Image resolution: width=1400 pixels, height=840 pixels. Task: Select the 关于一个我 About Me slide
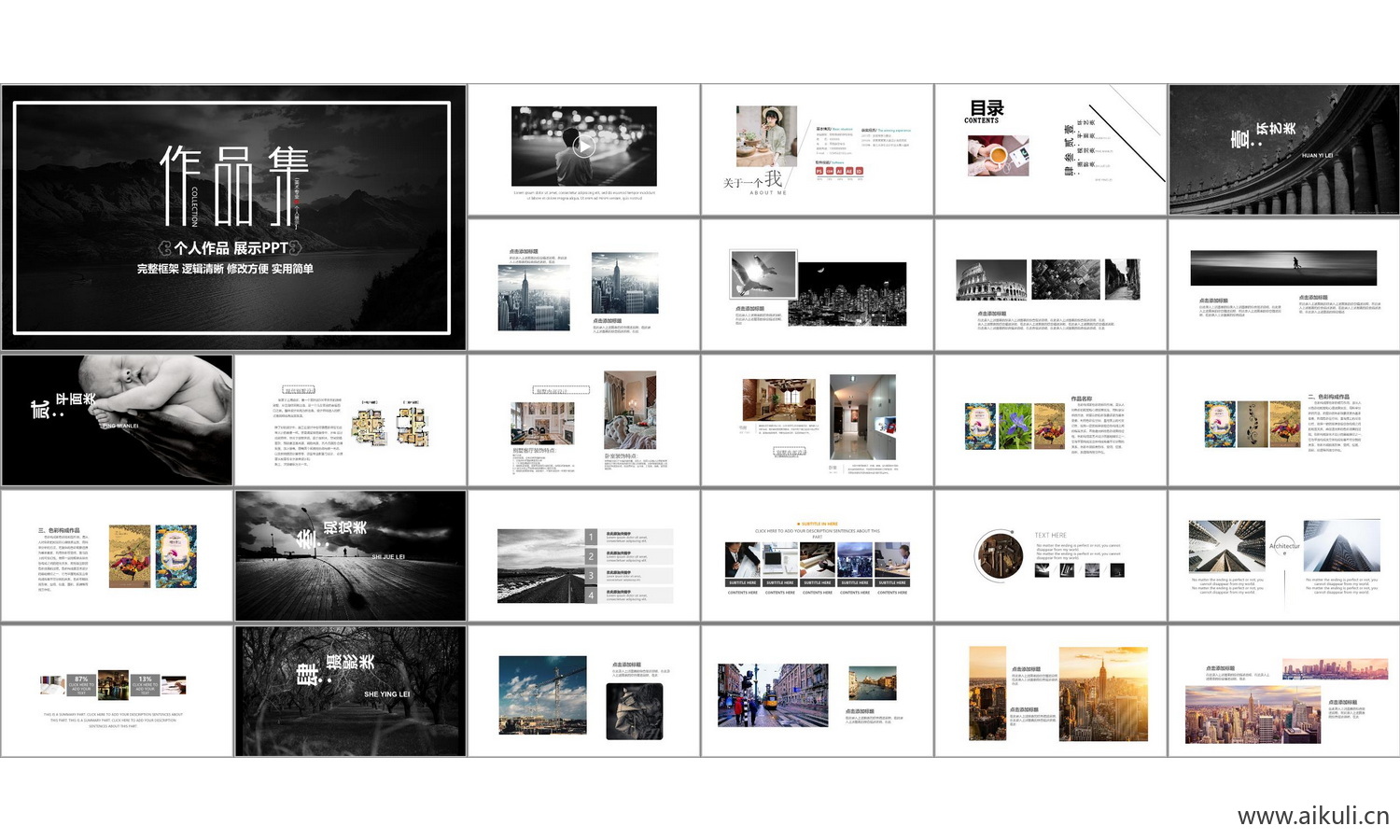tap(817, 149)
